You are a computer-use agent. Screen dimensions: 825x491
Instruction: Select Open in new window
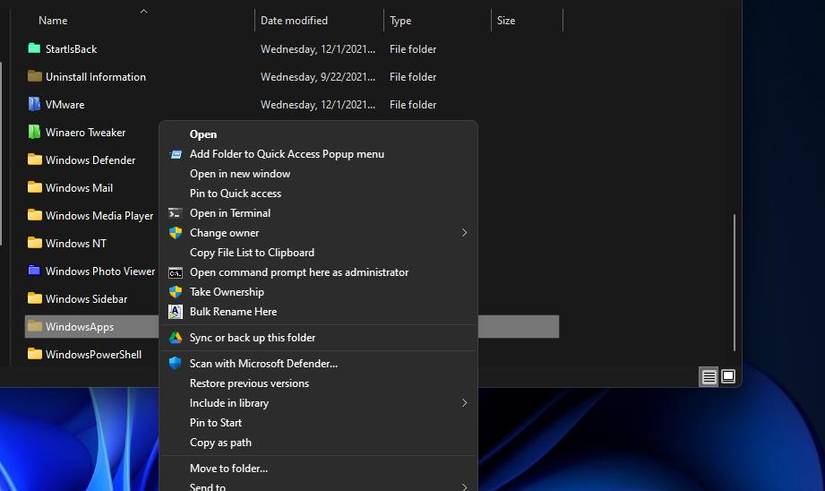pos(240,174)
